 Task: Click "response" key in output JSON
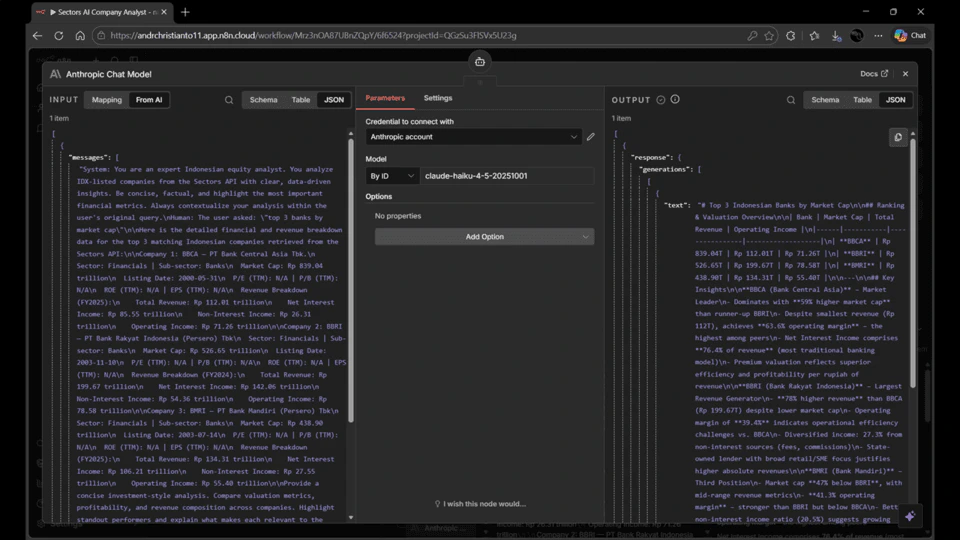pos(652,157)
